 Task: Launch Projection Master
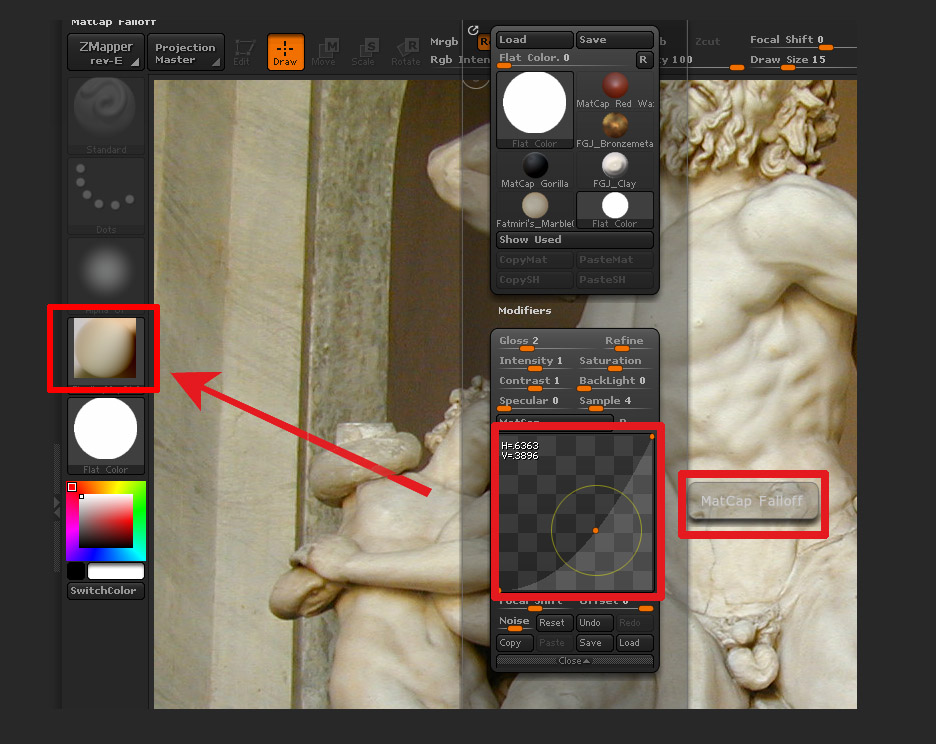point(186,53)
